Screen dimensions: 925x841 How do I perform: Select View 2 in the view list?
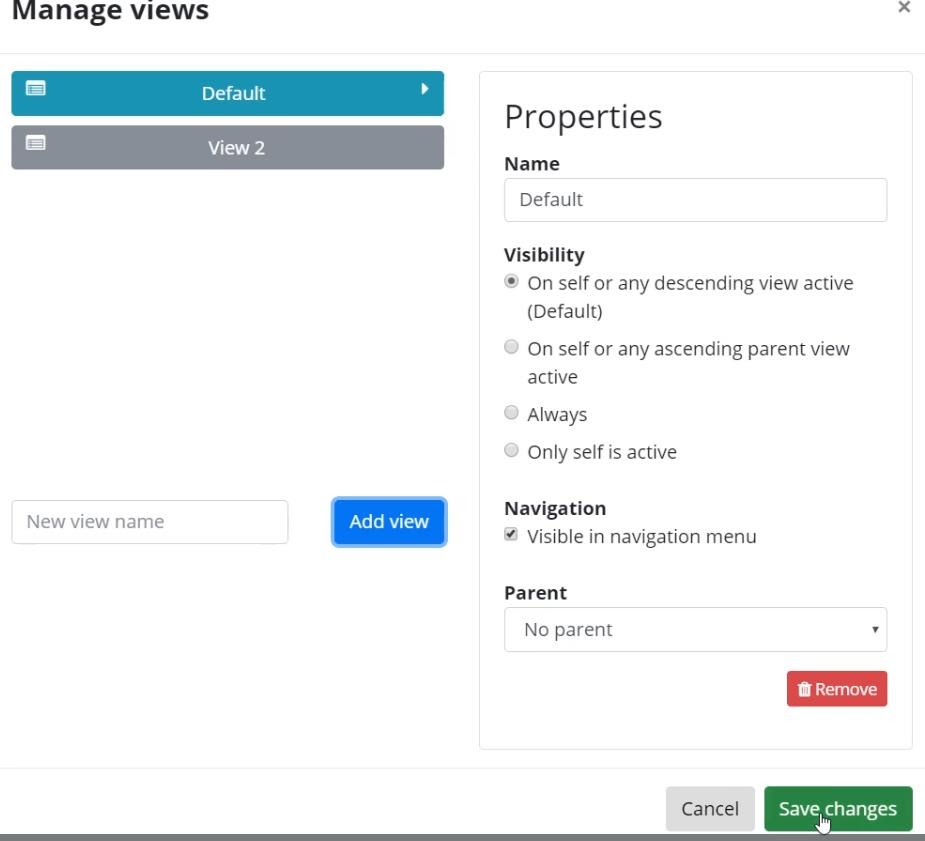[234, 147]
